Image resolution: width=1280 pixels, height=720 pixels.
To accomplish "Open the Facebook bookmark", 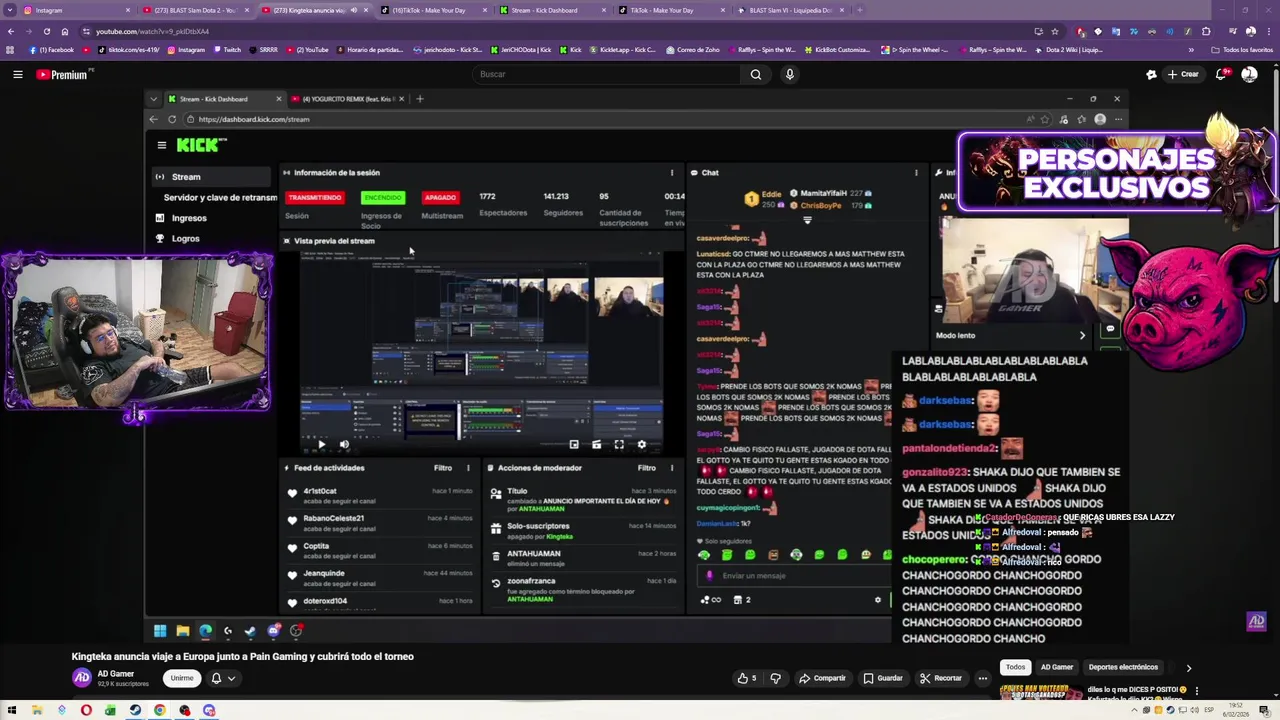I will tap(52, 49).
